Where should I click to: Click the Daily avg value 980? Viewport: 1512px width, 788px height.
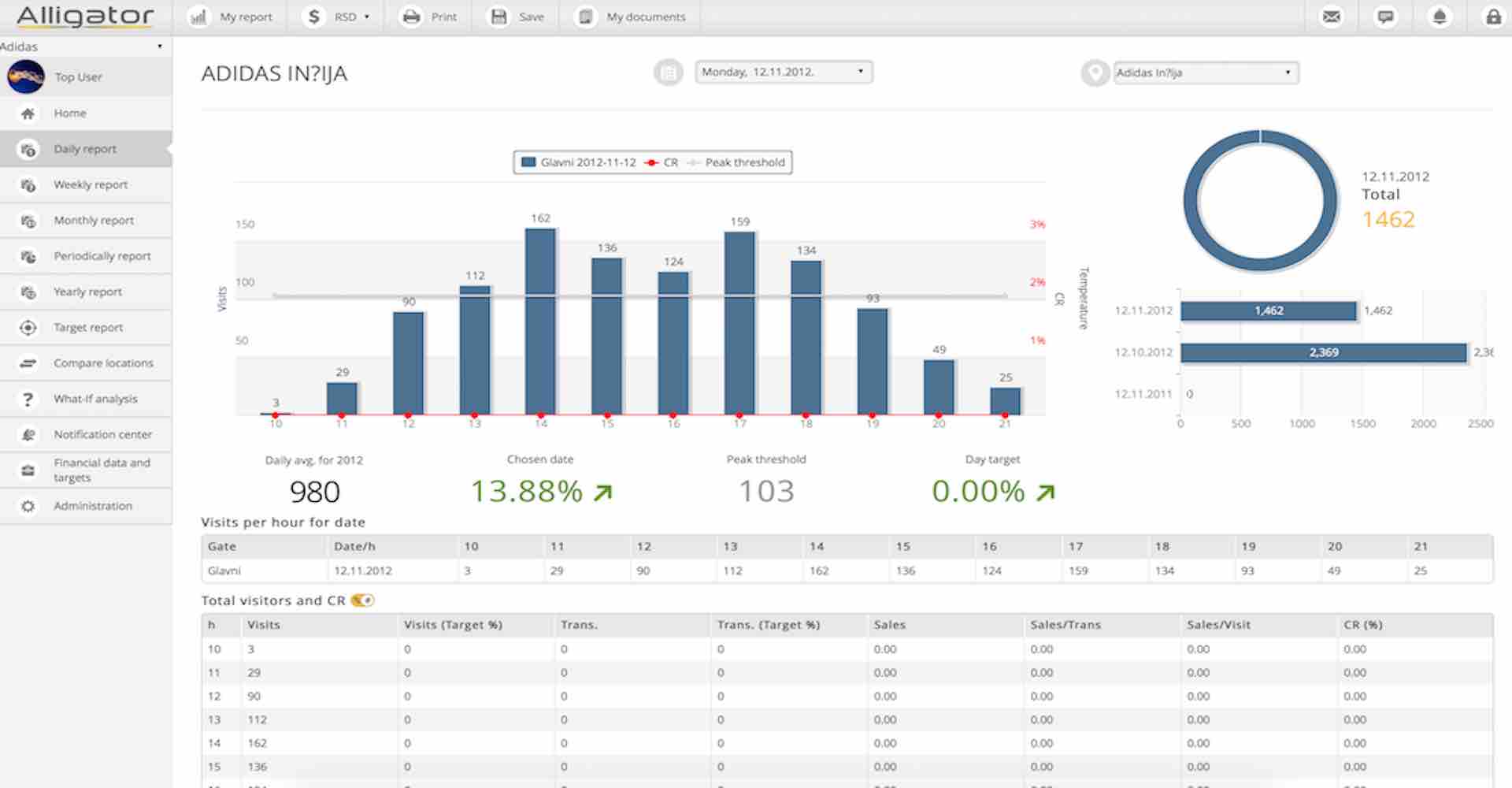pos(314,492)
